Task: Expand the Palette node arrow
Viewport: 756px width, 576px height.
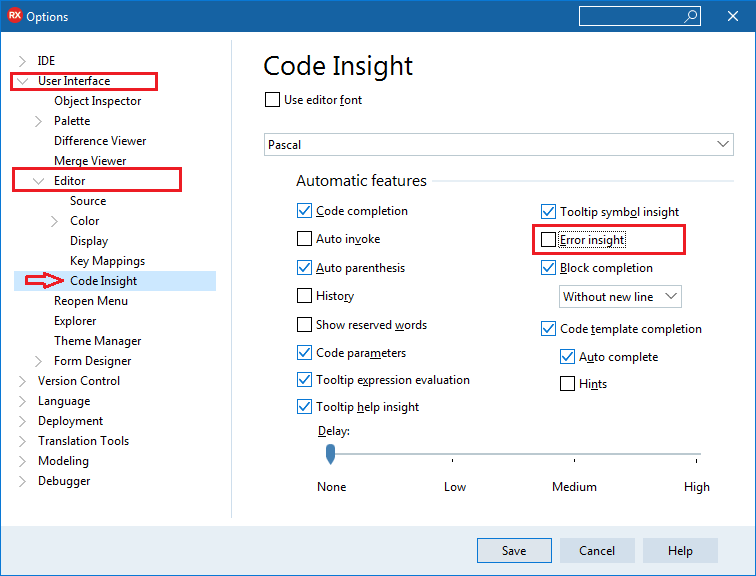Action: pyautogui.click(x=39, y=121)
